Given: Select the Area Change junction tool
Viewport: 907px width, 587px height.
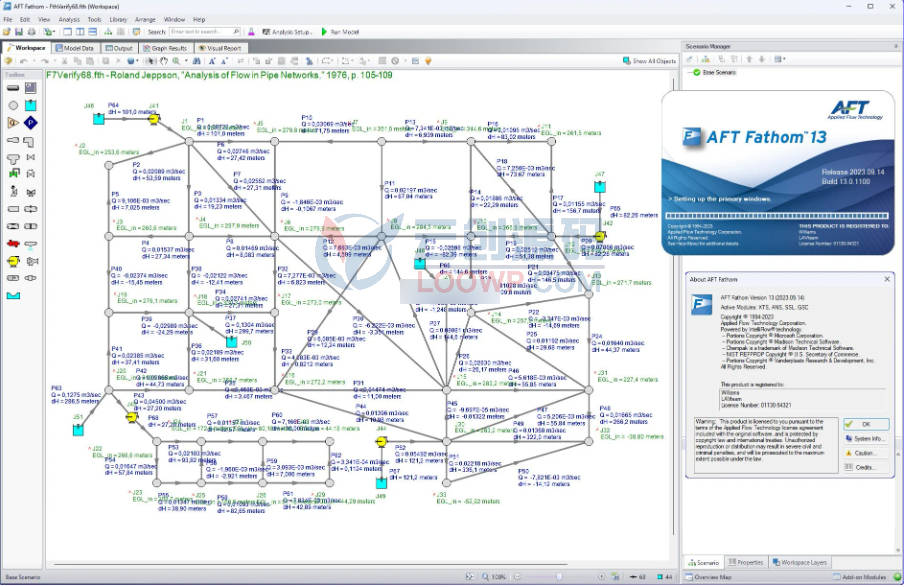Looking at the screenshot, I should point(13,141).
